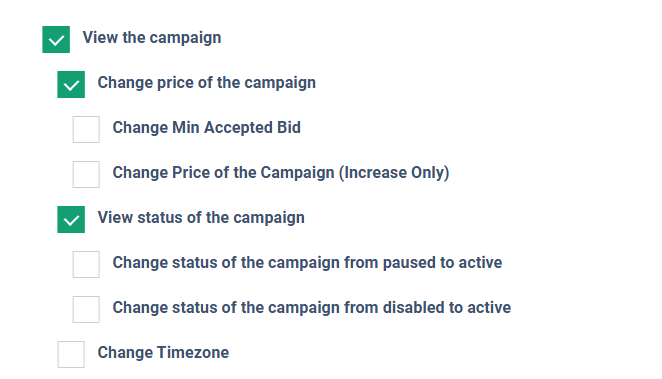Check the paused to active status box
Image resolution: width=662 pixels, height=379 pixels.
tap(86, 265)
